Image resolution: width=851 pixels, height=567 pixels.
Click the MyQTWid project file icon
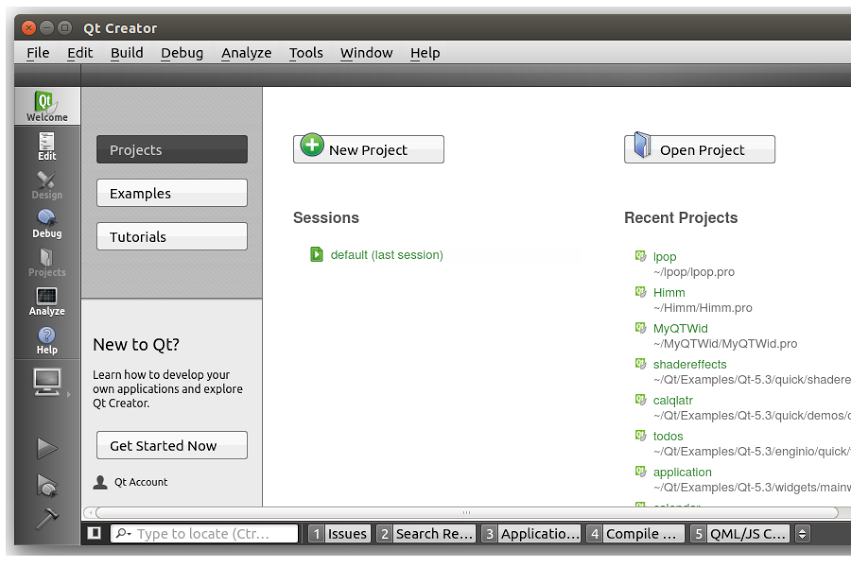[x=641, y=328]
